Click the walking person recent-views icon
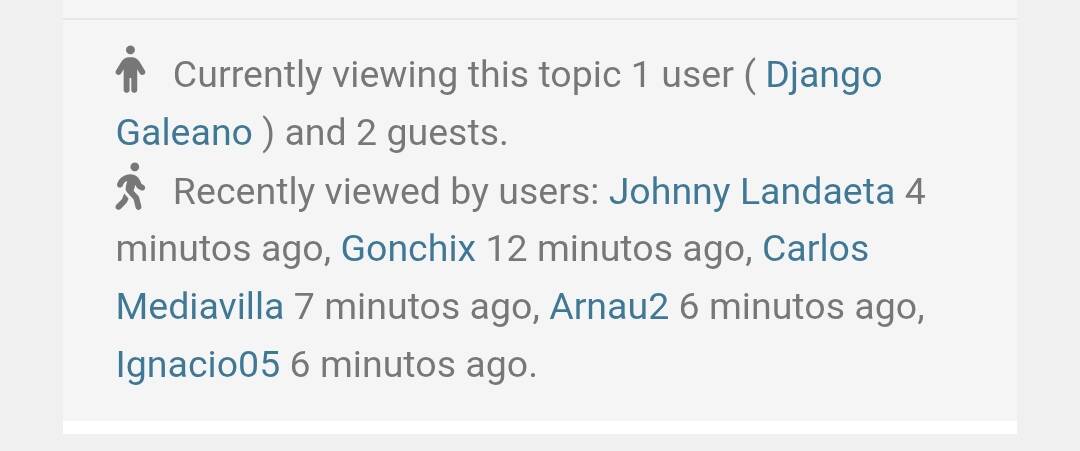Screen dimensions: 1080x451 (x=130, y=187)
